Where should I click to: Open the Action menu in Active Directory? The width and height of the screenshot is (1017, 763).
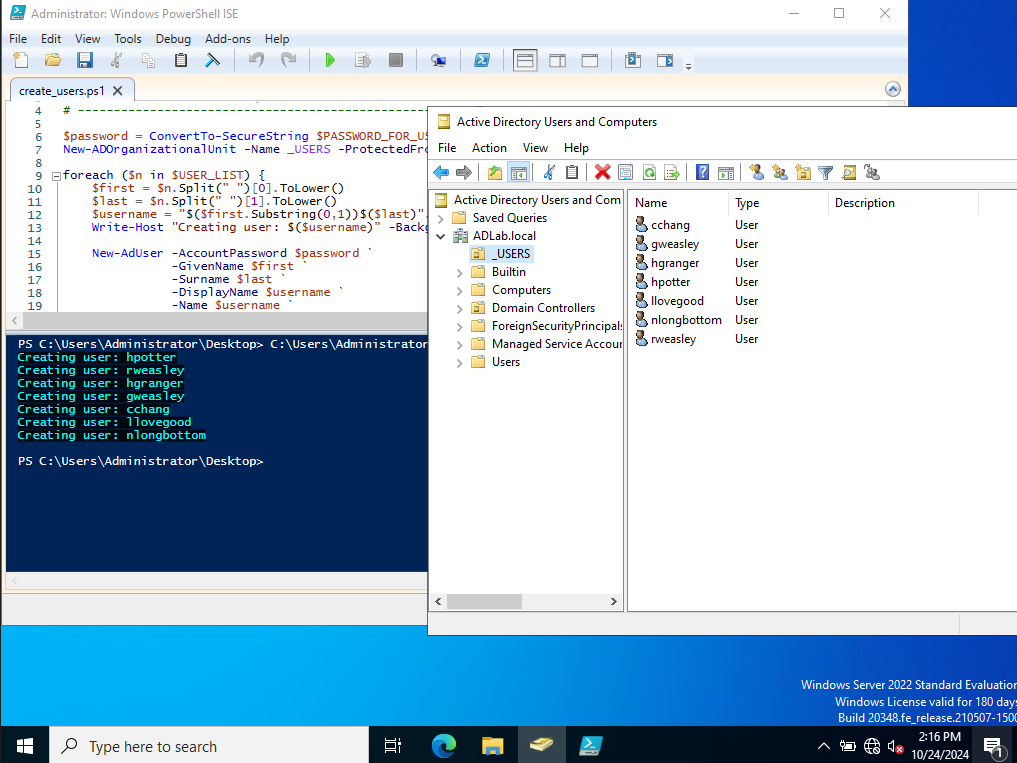pos(489,148)
